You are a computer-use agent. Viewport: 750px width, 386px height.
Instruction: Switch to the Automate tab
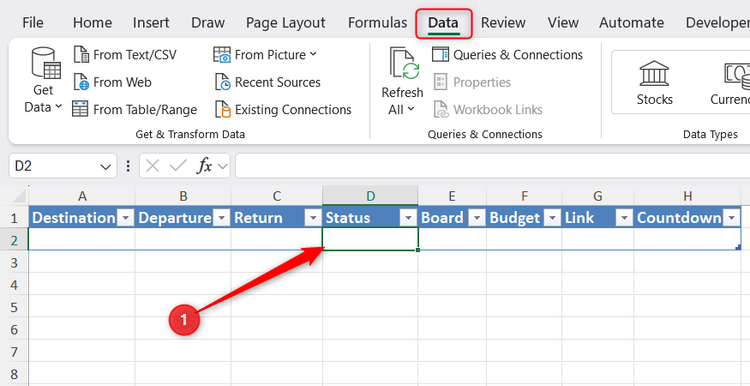631,22
